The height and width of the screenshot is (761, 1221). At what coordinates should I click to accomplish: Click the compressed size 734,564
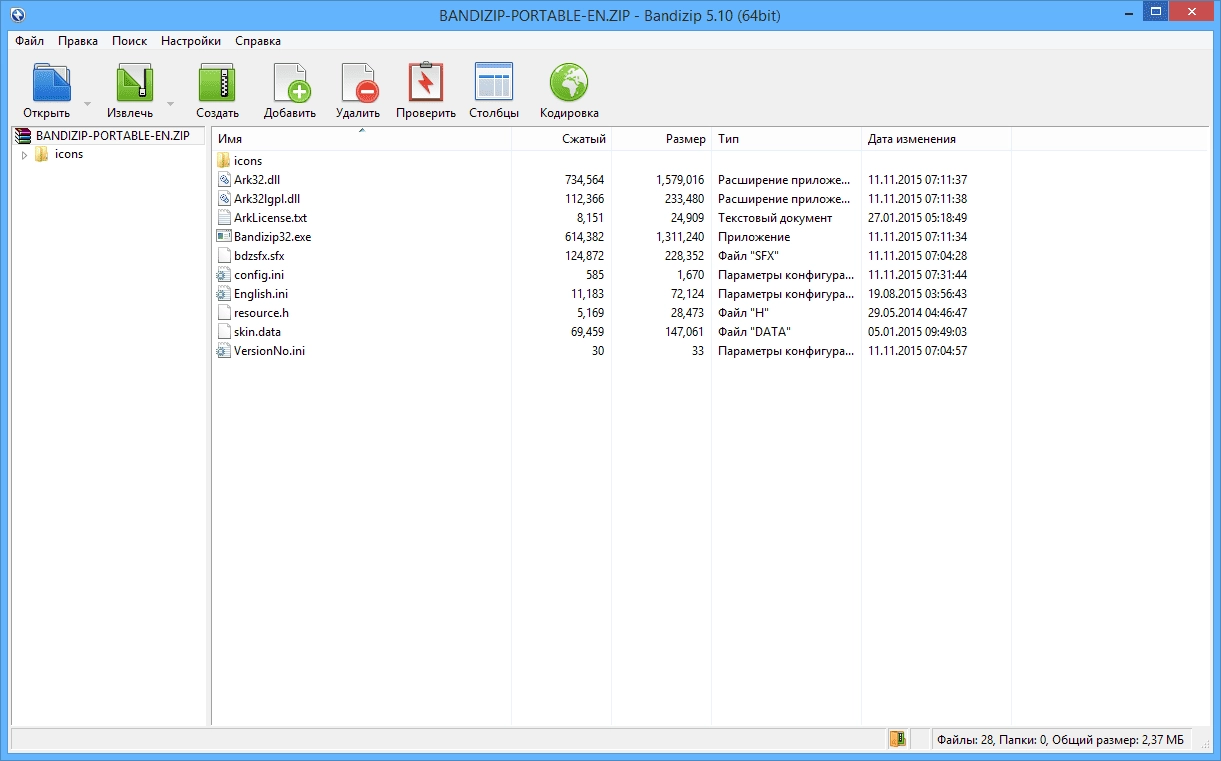pyautogui.click(x=584, y=180)
